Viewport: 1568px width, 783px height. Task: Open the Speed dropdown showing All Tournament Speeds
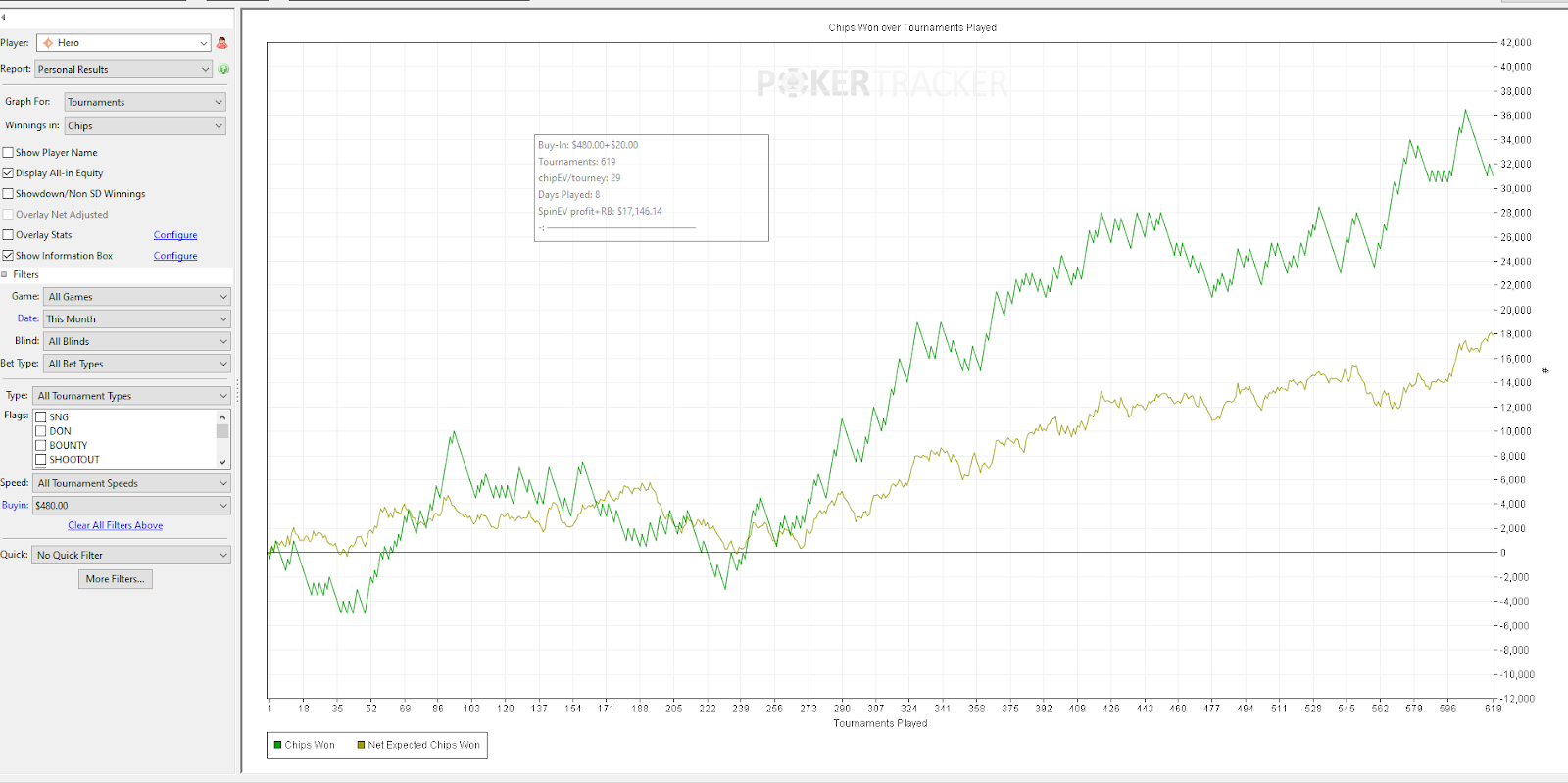(x=132, y=483)
